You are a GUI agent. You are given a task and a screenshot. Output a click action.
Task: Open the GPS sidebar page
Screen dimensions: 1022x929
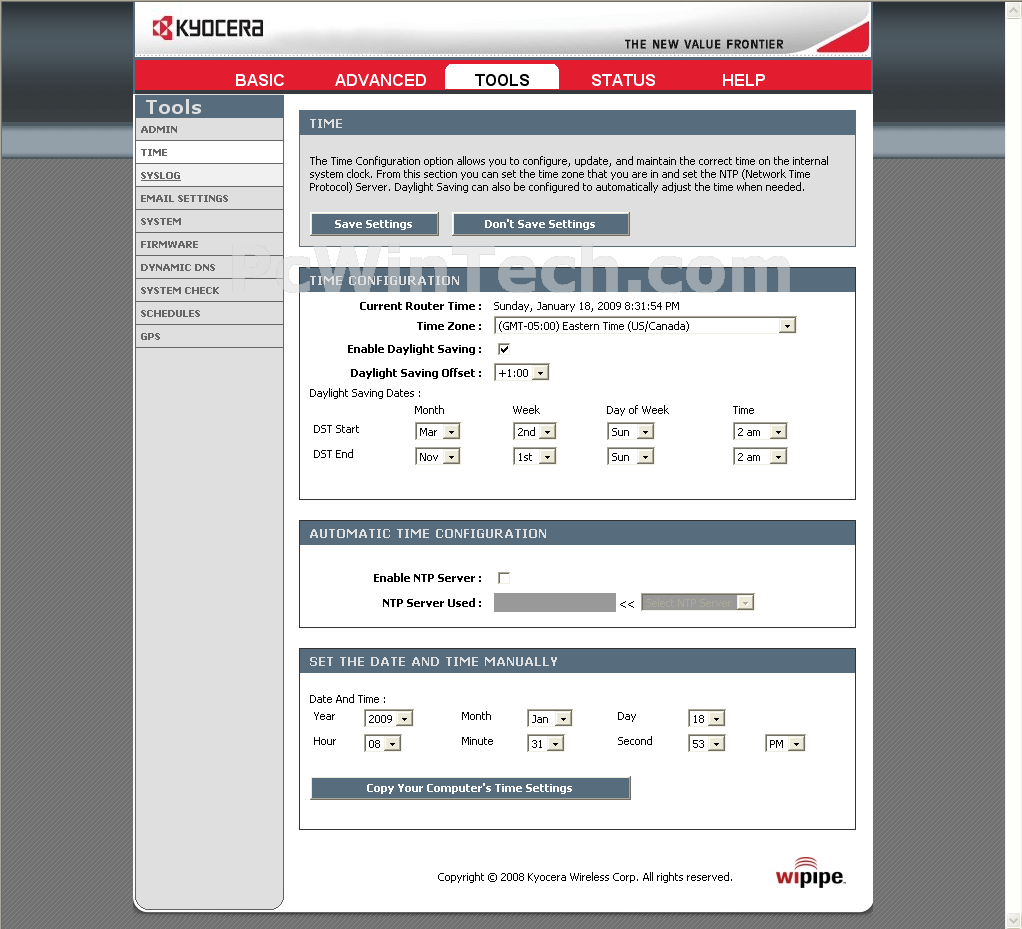[209, 336]
